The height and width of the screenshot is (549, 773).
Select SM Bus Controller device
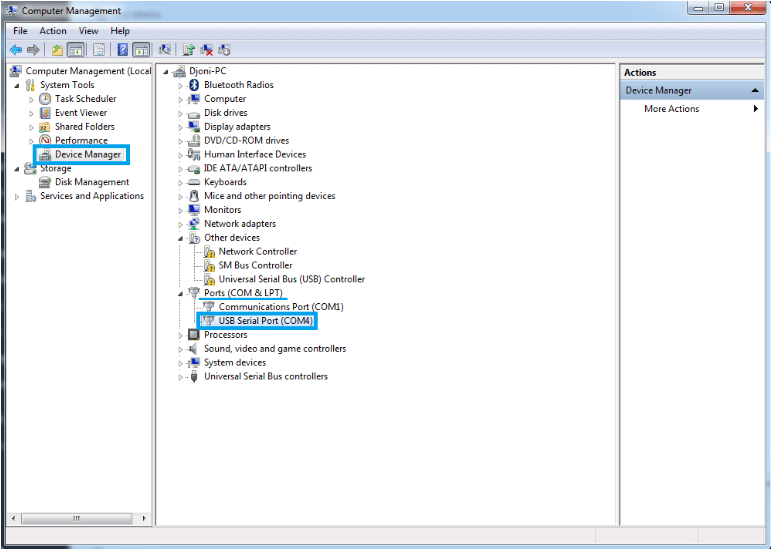coord(255,265)
